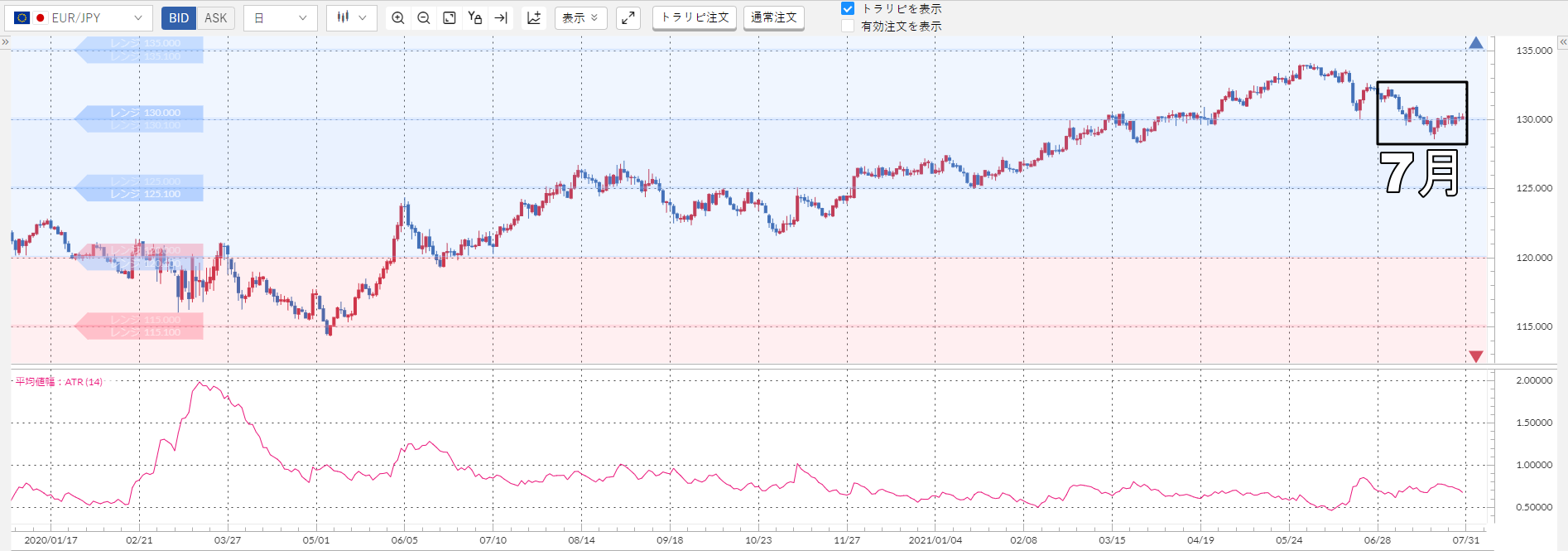Open the candlestick chart type dropdown
Image resolution: width=1568 pixels, height=551 pixels.
click(352, 17)
